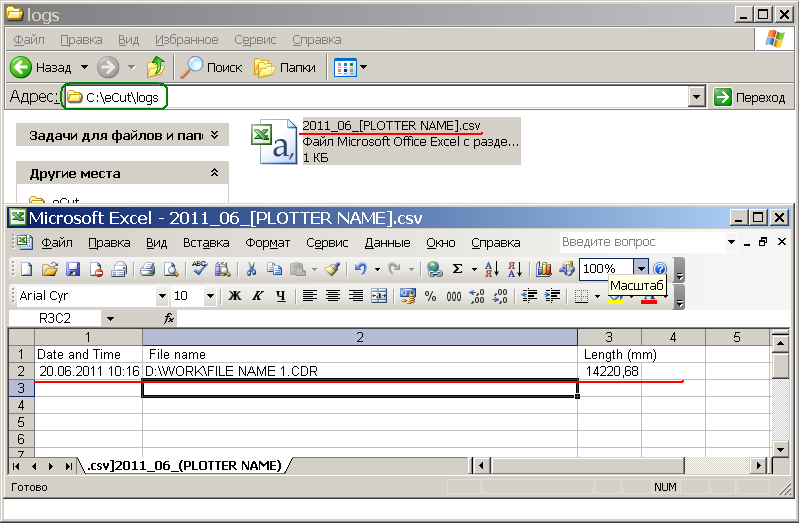Toggle underline Ч formatting
This screenshot has width=799, height=523.
[281, 296]
